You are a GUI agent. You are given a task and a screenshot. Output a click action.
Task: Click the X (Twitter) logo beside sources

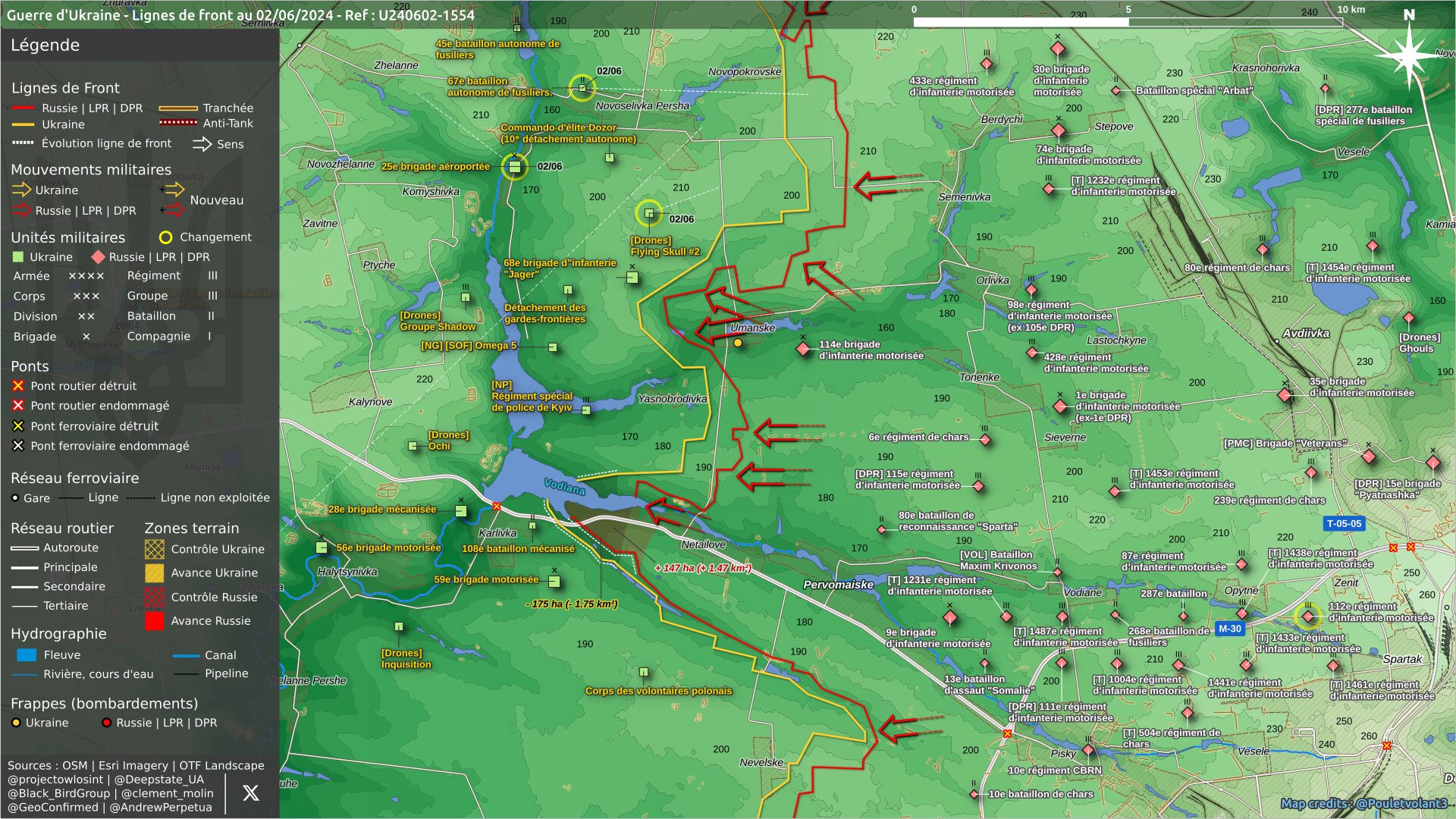tap(251, 793)
